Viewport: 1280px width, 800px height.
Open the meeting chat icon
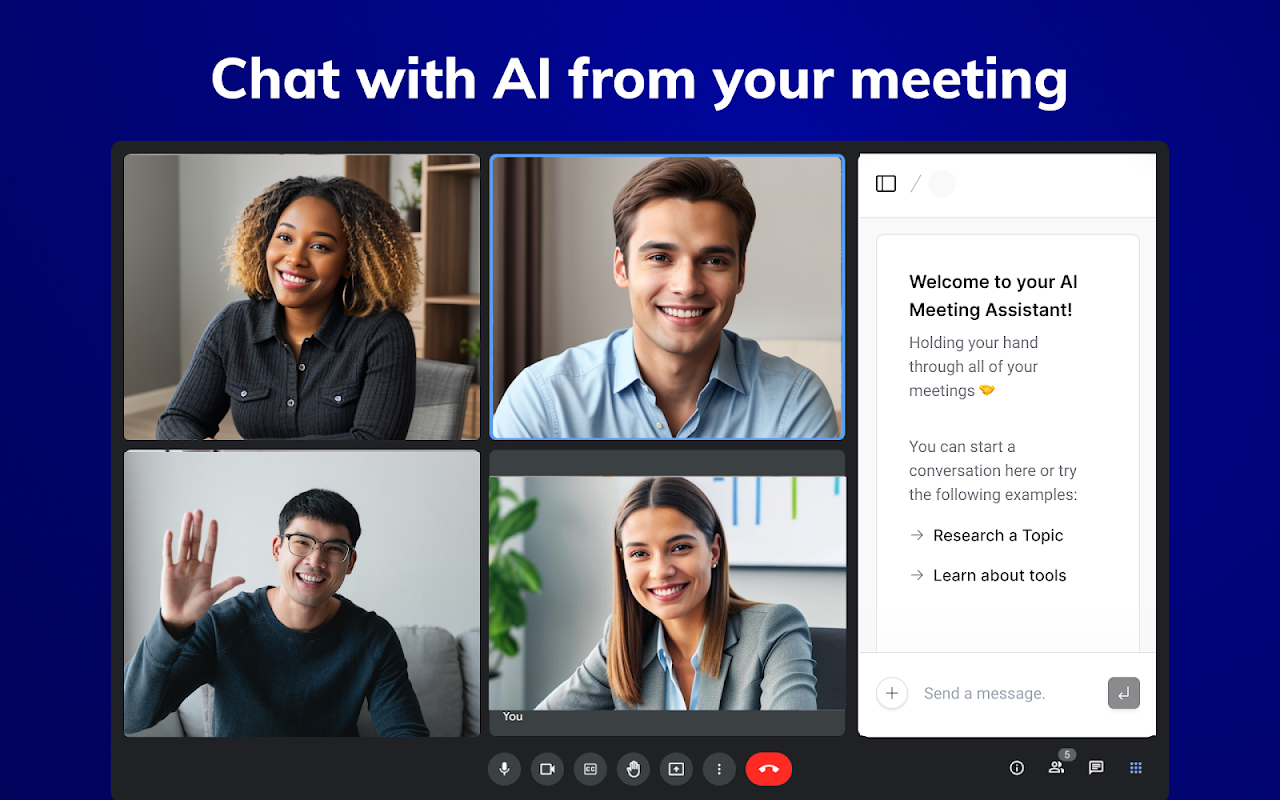coord(1096,768)
